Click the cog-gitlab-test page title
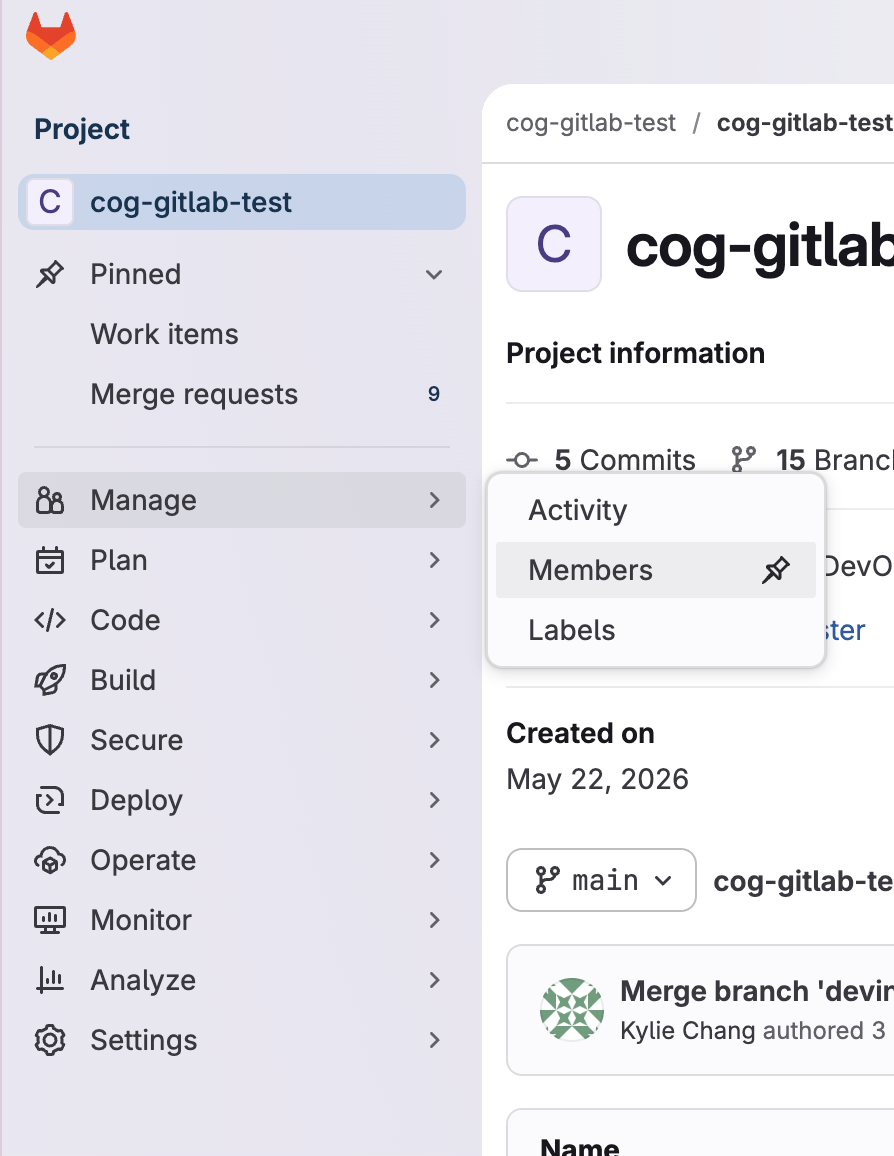Screen dimensions: 894x1156 point(760,246)
